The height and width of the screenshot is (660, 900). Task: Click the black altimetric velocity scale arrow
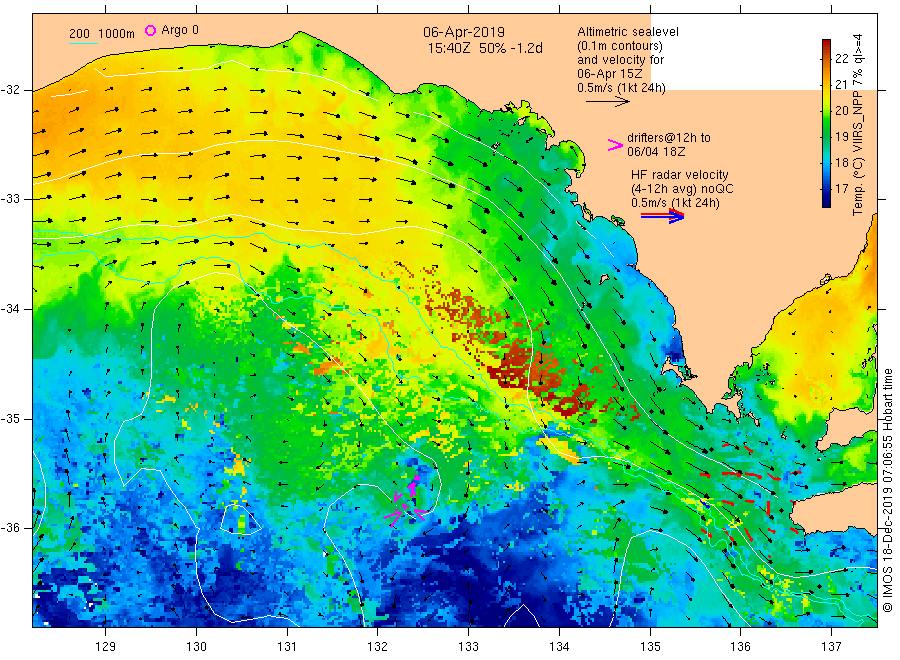click(x=608, y=101)
